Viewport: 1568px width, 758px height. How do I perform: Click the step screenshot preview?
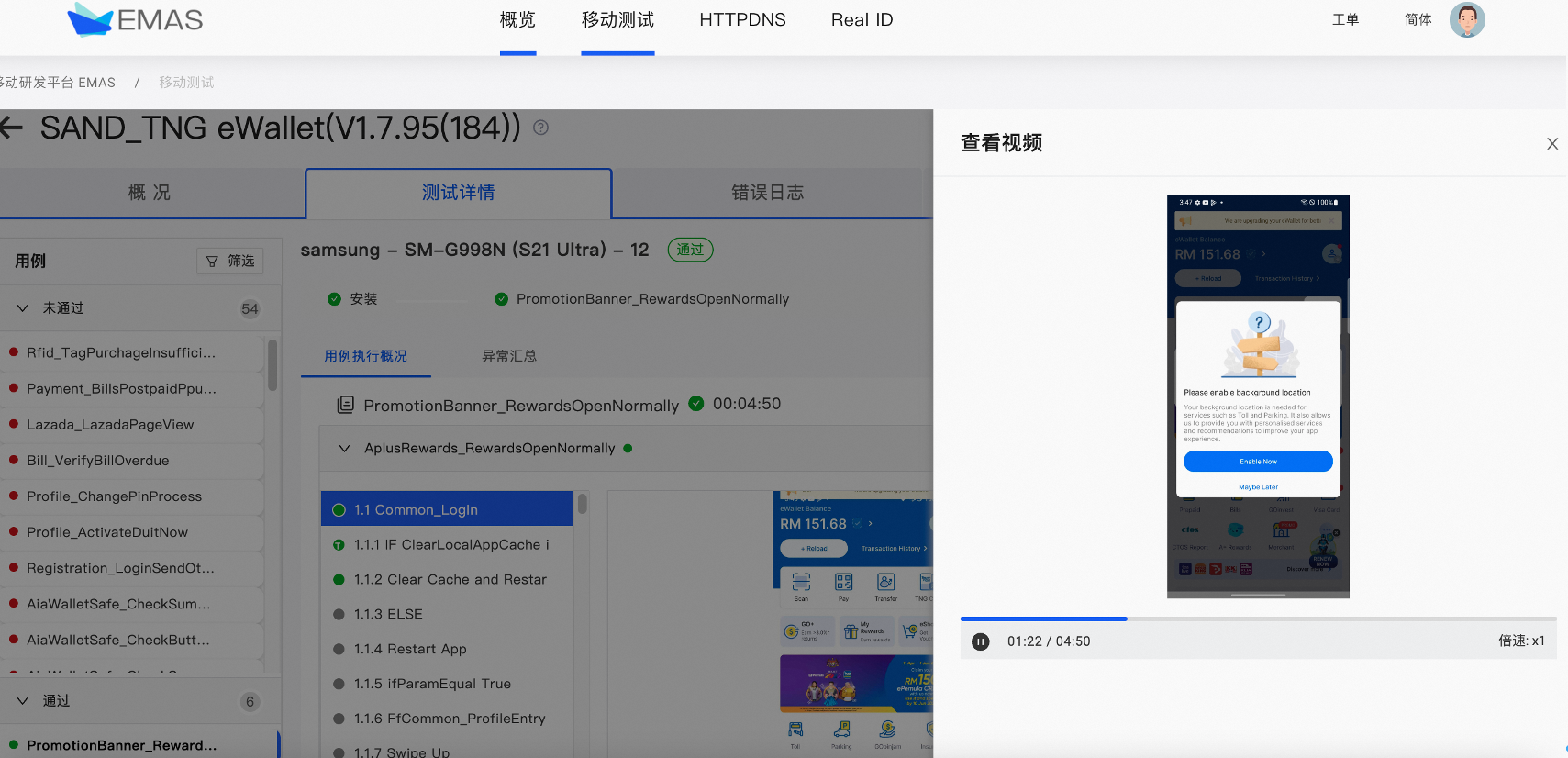[x=852, y=622]
